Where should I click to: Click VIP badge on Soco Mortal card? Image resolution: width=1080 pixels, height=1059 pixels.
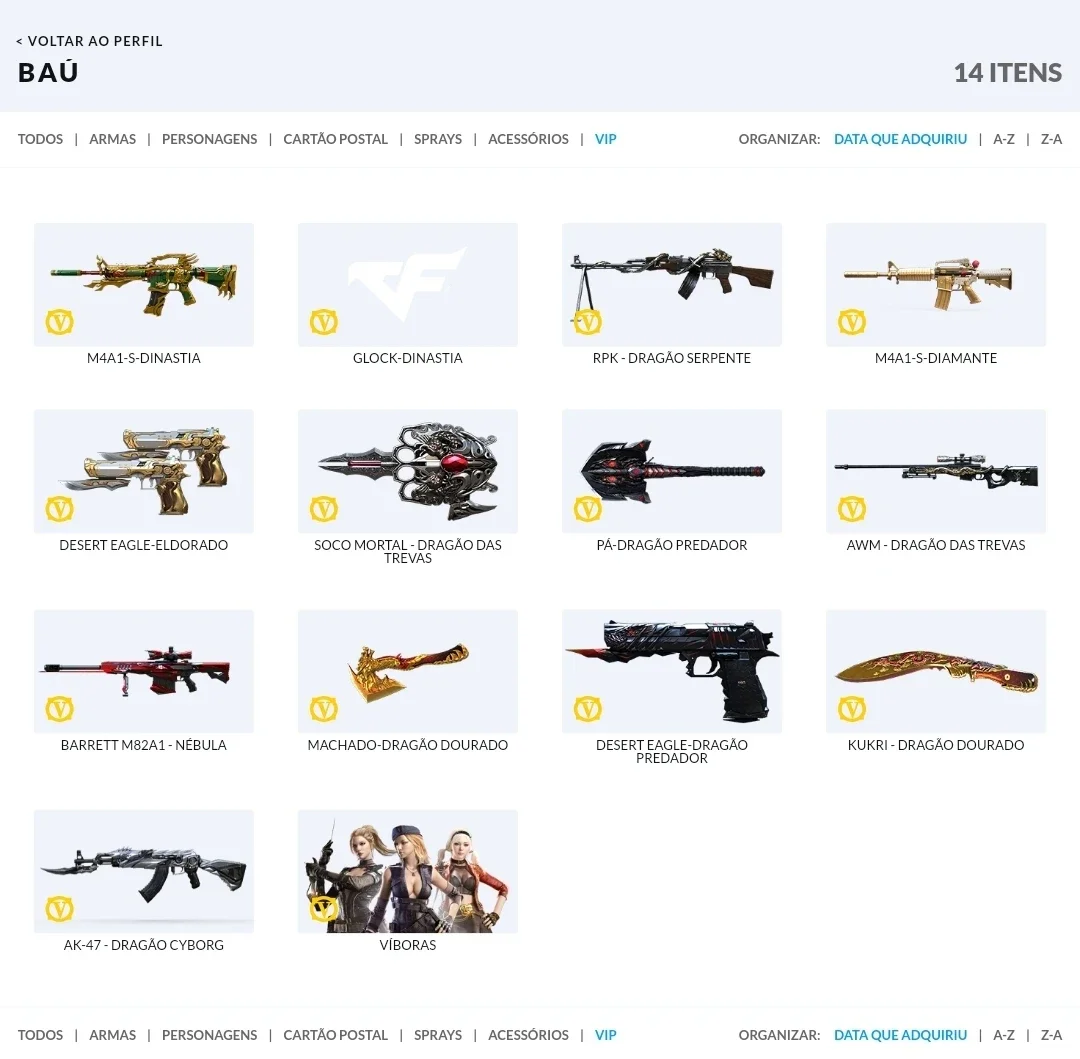point(324,509)
